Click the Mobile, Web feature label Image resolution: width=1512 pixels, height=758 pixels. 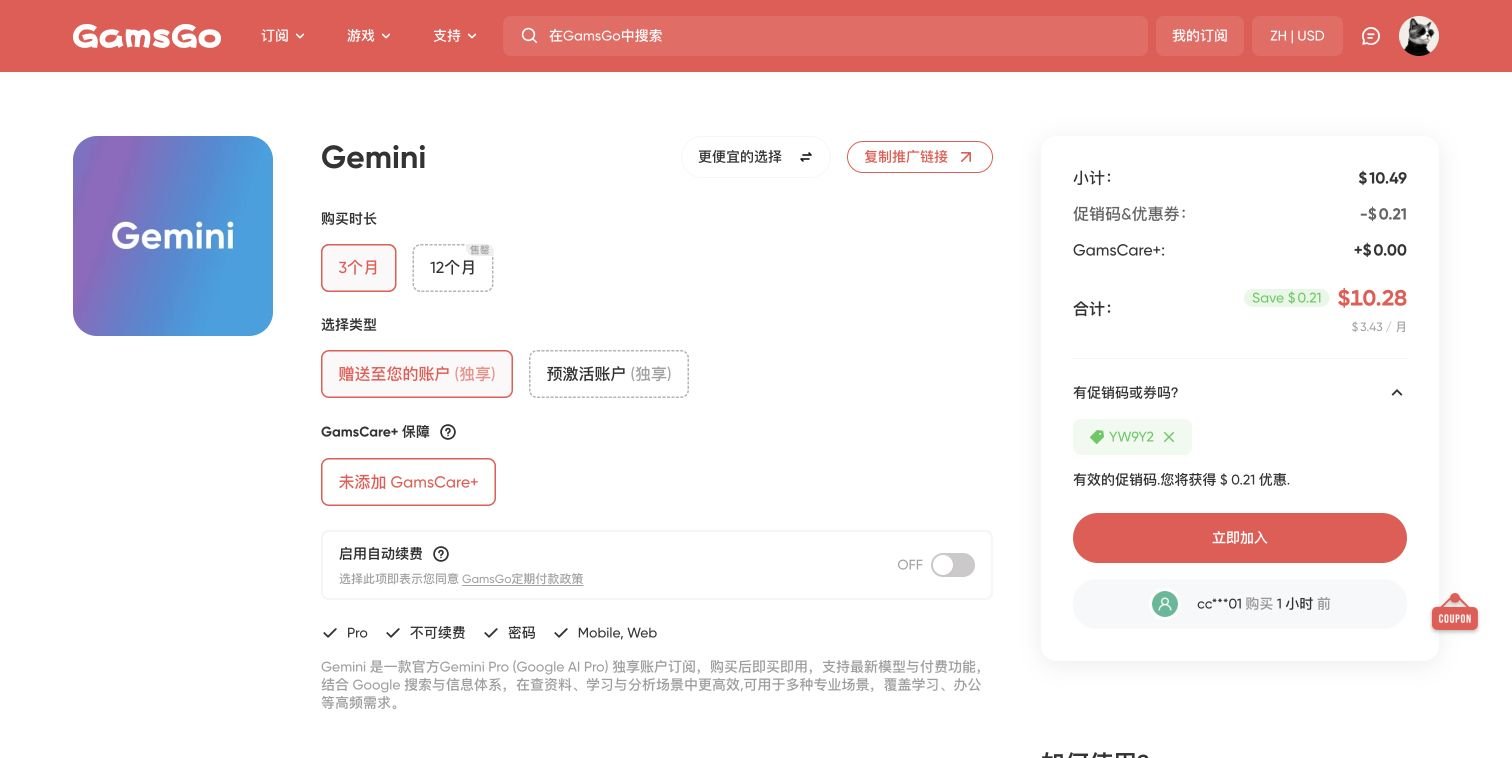(x=617, y=633)
